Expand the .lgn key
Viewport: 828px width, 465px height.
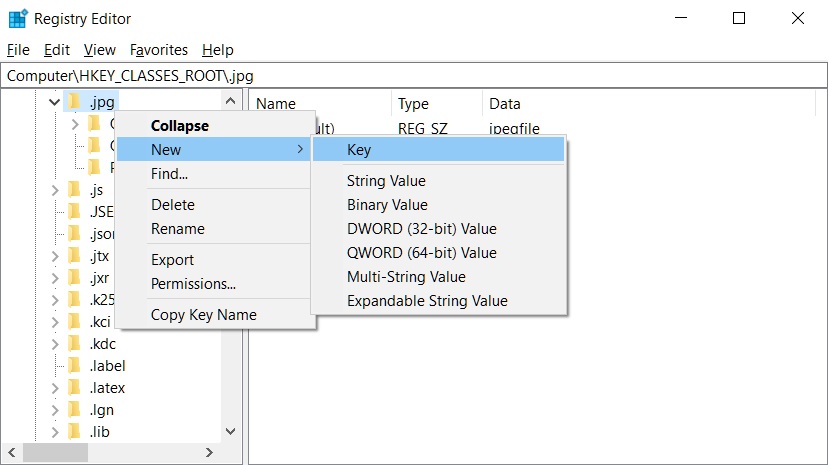click(55, 410)
